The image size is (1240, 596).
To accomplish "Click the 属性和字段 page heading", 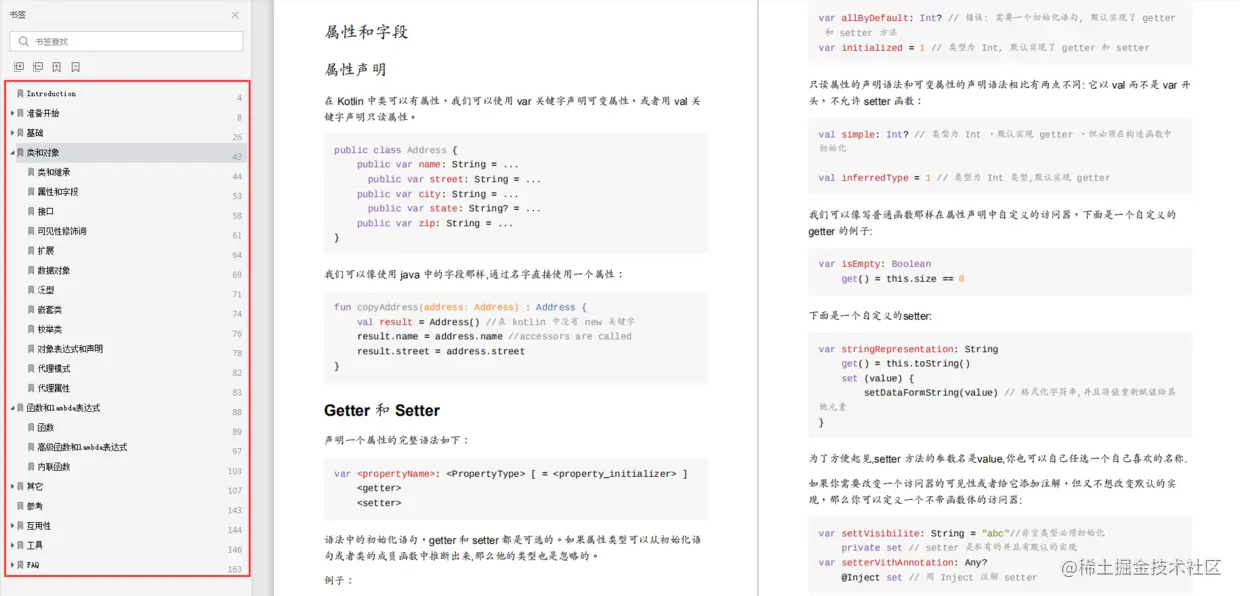I will point(366,31).
